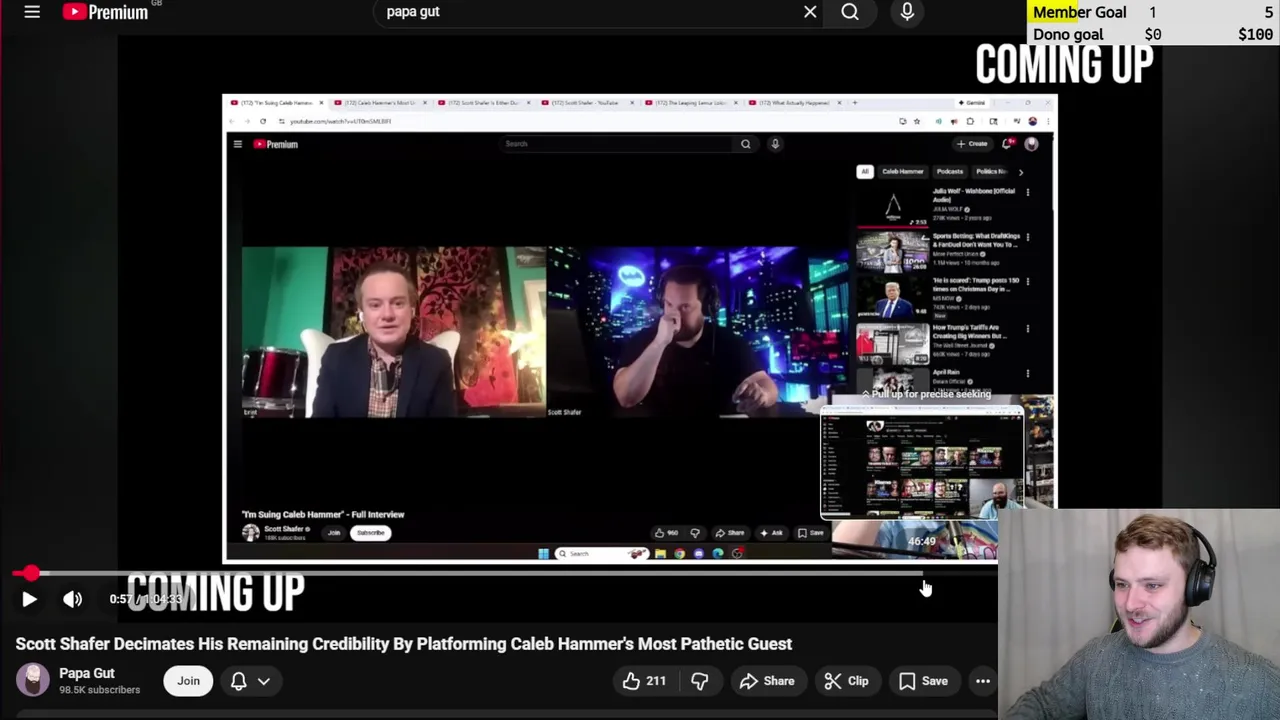
Task: Go to YouTube Premium home logo
Action: [x=105, y=12]
